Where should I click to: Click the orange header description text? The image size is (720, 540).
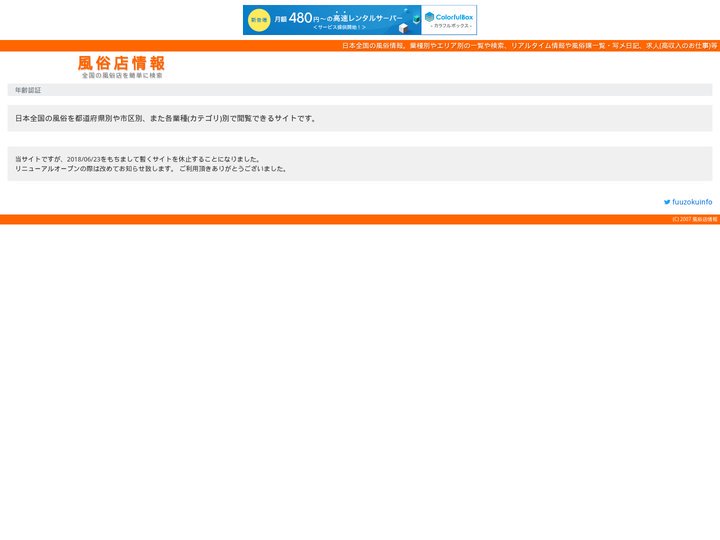(x=529, y=45)
